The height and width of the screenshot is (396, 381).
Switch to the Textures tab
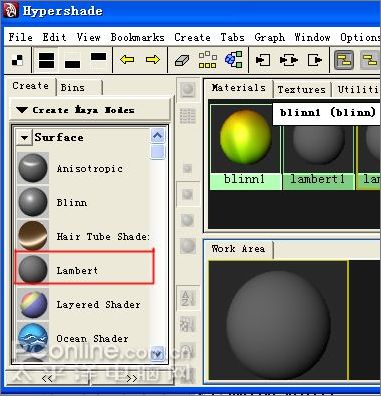301,90
